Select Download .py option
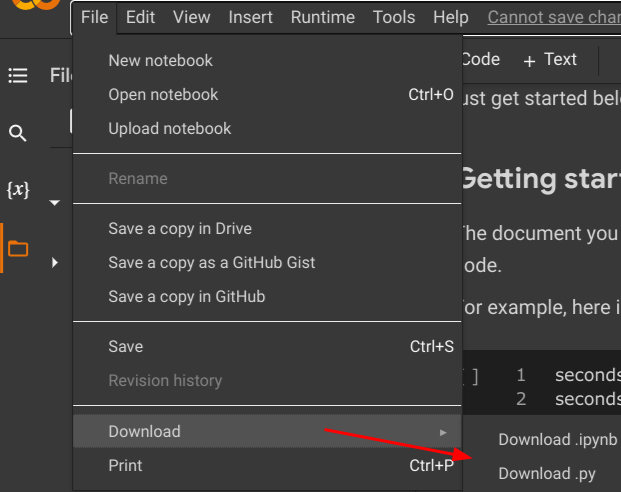The width and height of the screenshot is (621, 492). pyautogui.click(x=547, y=473)
